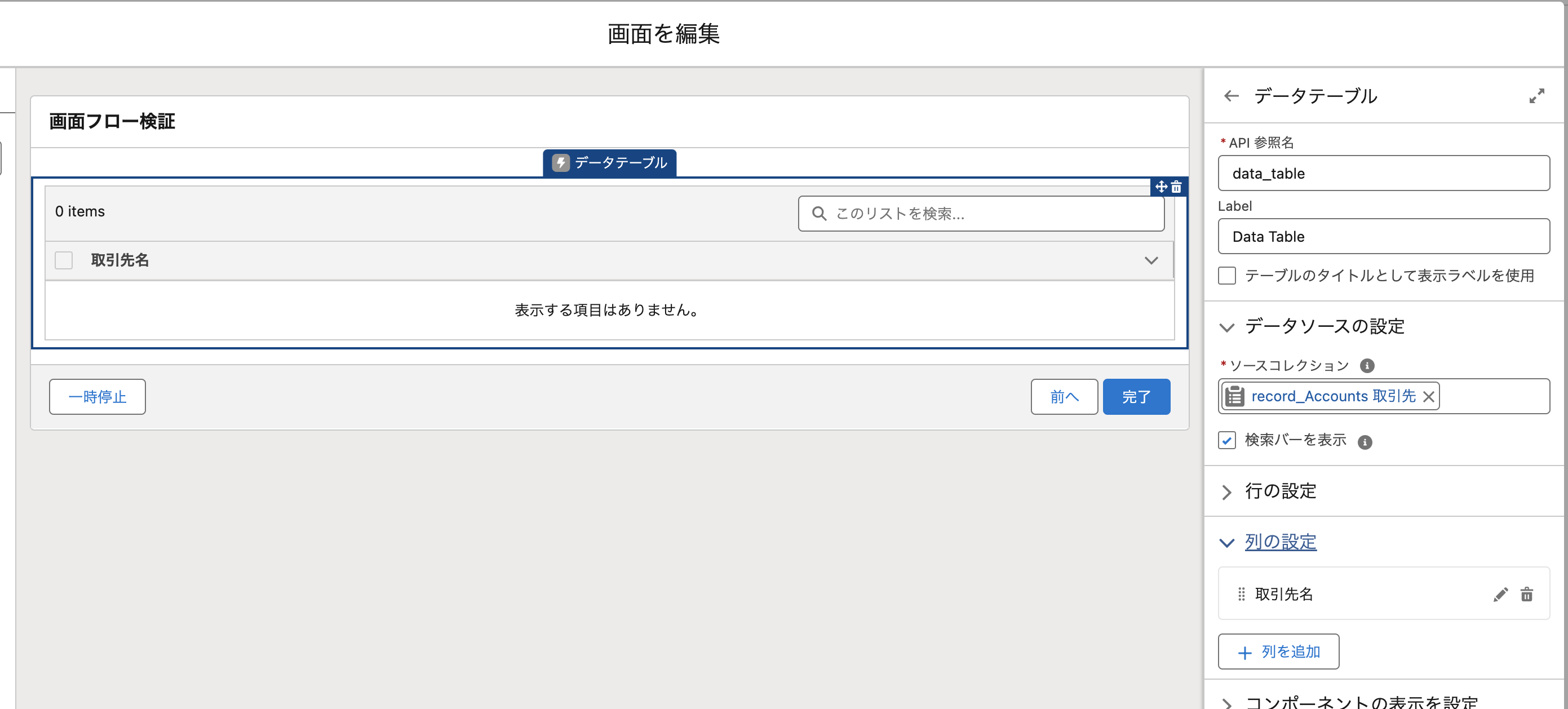Open the 取引先名 column header dropdown
1568x709 pixels.
pyautogui.click(x=1151, y=260)
